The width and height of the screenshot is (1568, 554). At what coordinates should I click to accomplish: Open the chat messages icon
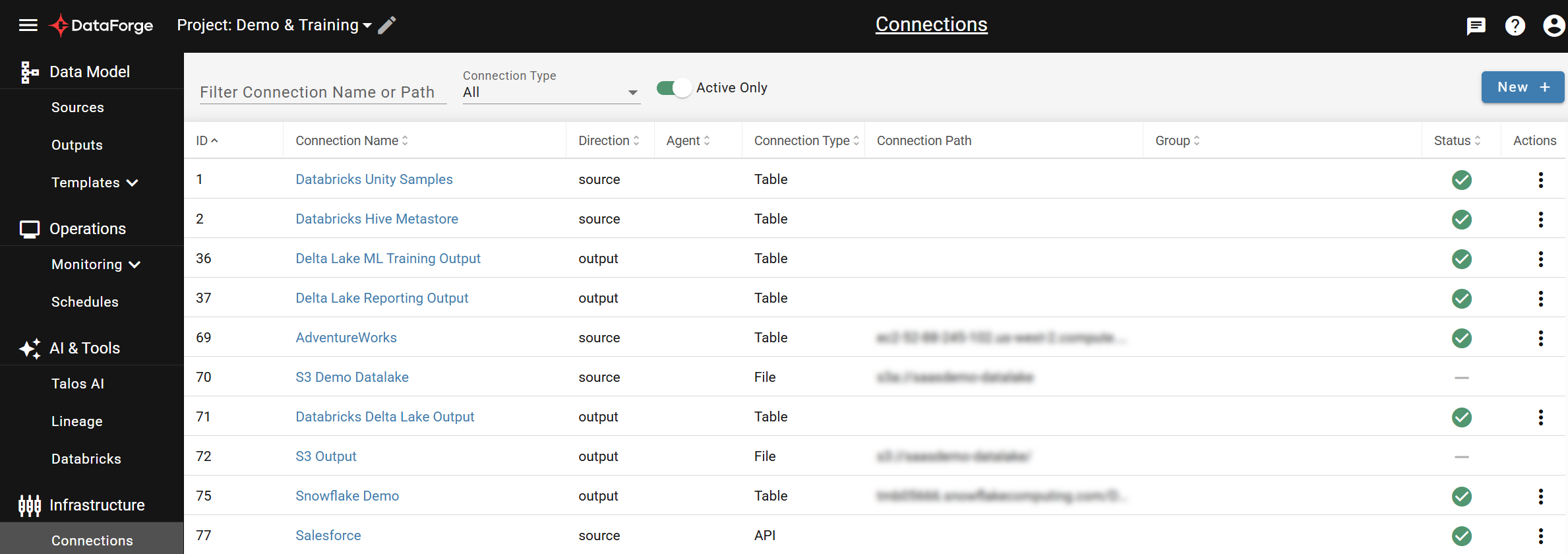click(1476, 26)
